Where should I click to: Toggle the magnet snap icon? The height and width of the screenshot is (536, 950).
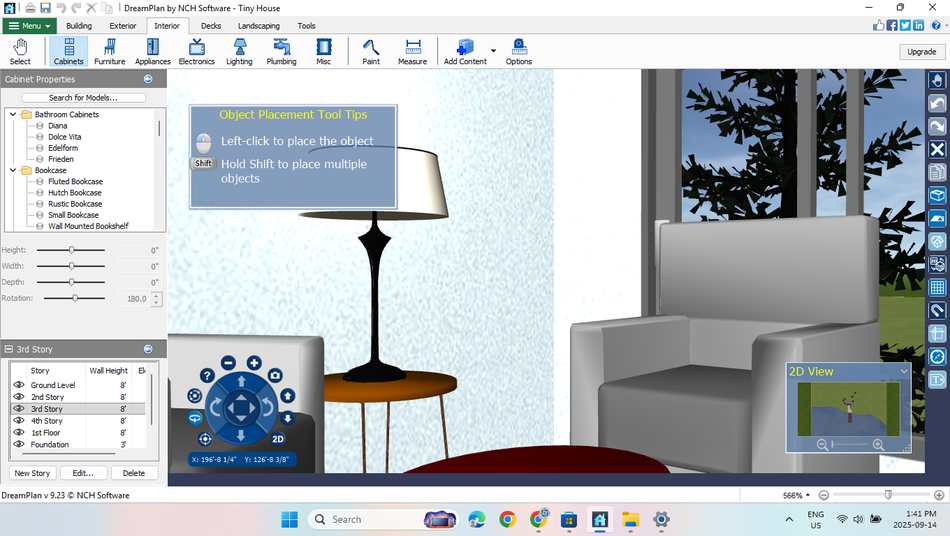937,310
